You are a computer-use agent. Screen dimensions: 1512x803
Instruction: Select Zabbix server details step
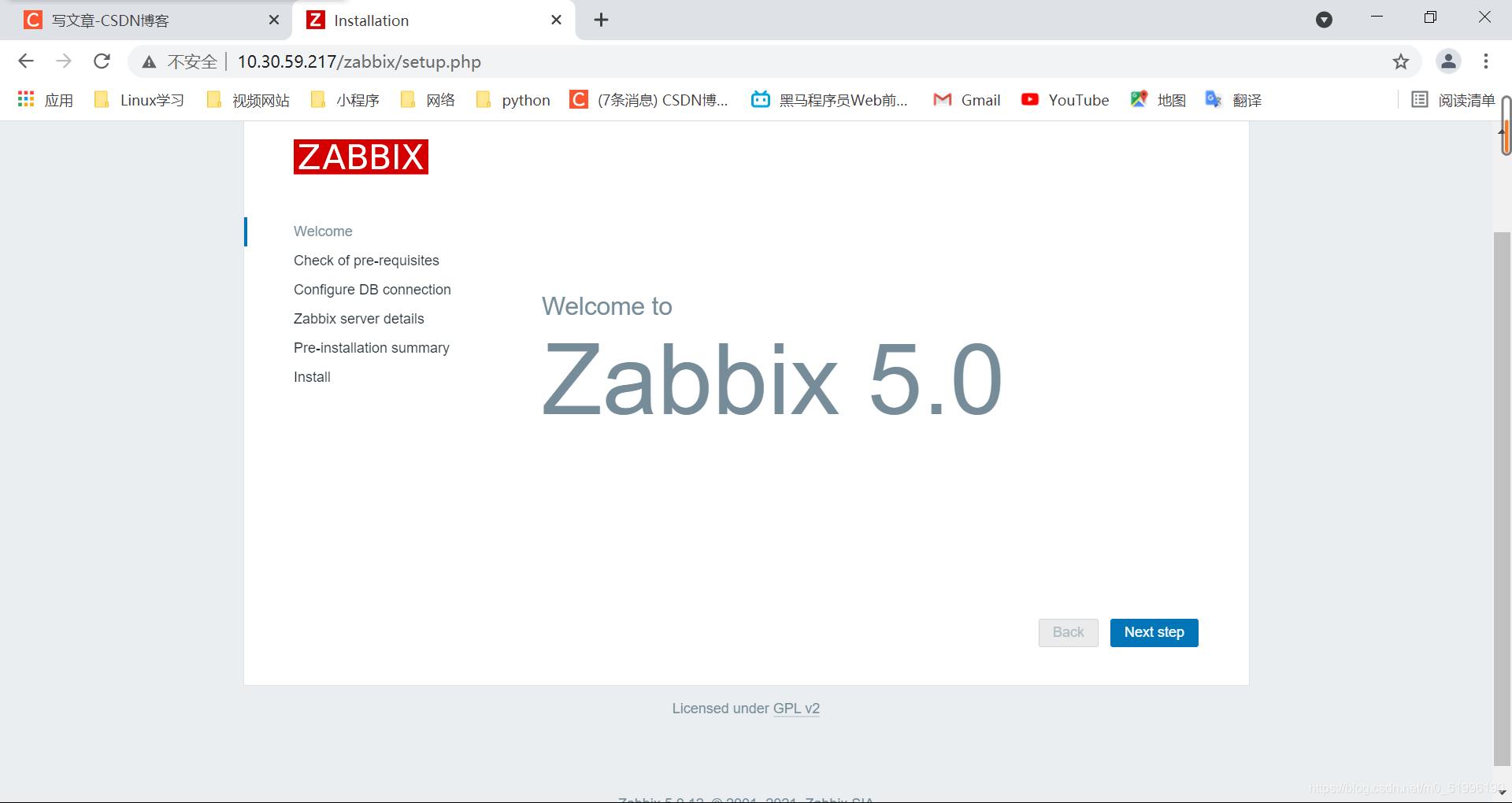tap(358, 319)
